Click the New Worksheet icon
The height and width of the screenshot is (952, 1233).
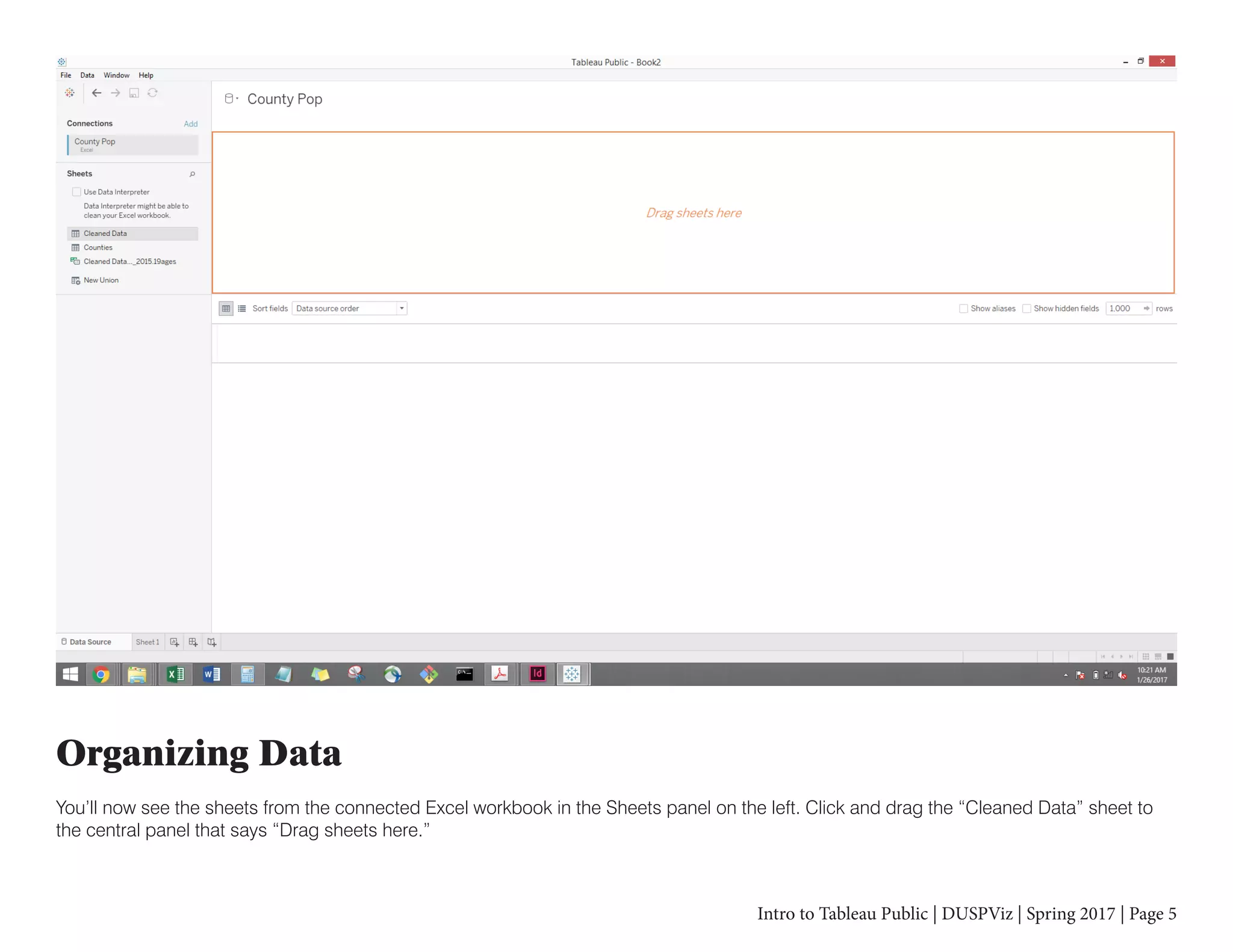[x=175, y=642]
